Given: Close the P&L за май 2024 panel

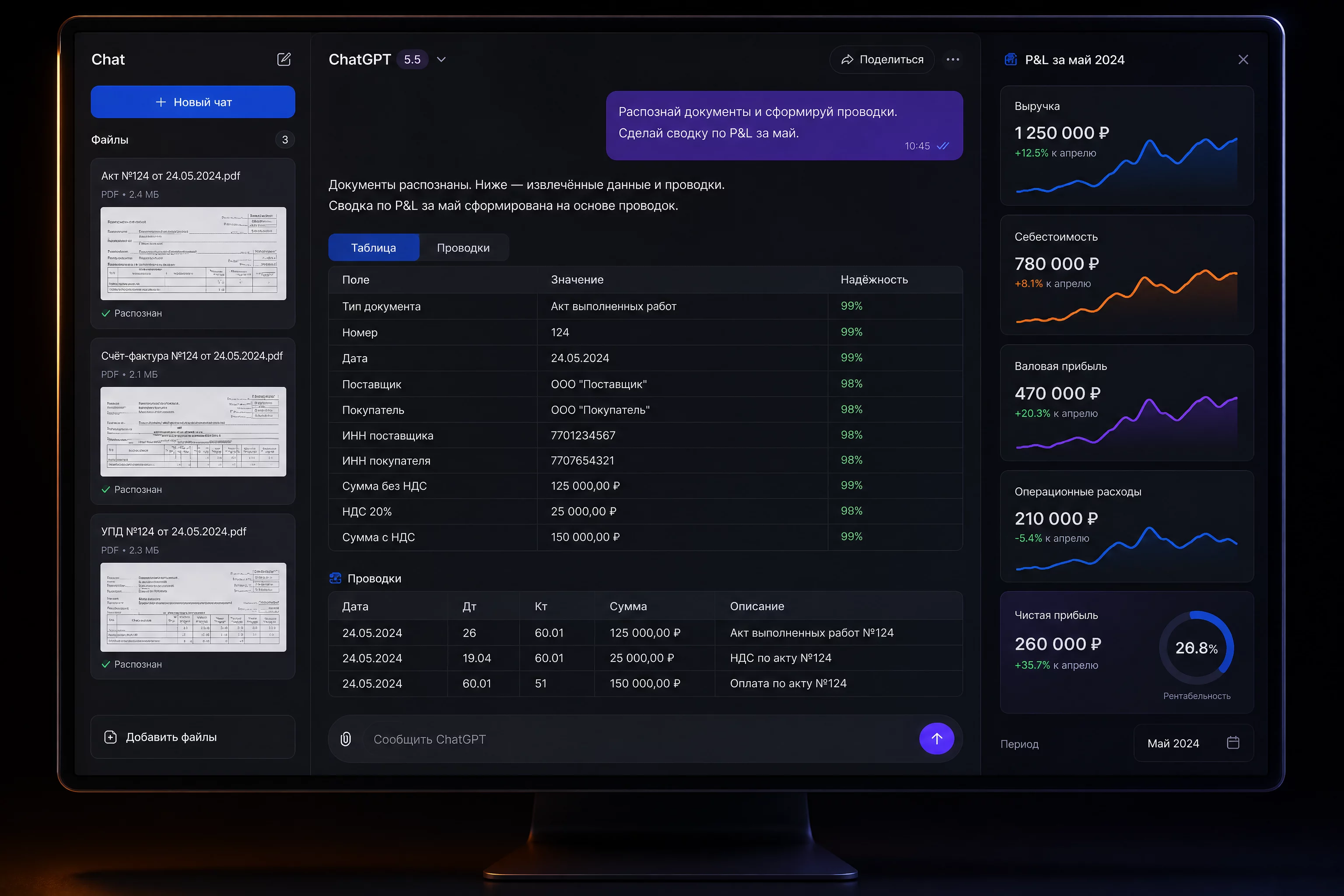Looking at the screenshot, I should click(1243, 59).
